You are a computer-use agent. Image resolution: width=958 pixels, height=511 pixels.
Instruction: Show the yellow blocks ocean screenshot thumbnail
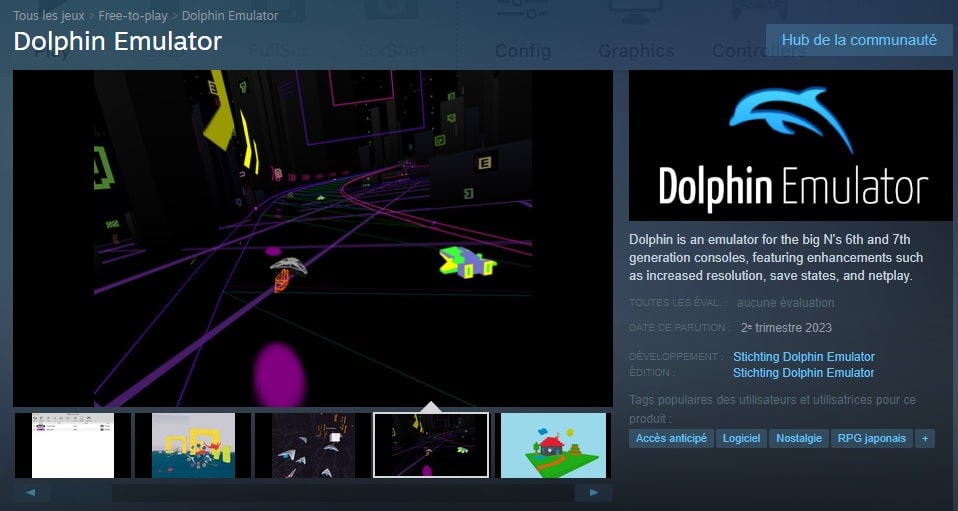click(193, 445)
